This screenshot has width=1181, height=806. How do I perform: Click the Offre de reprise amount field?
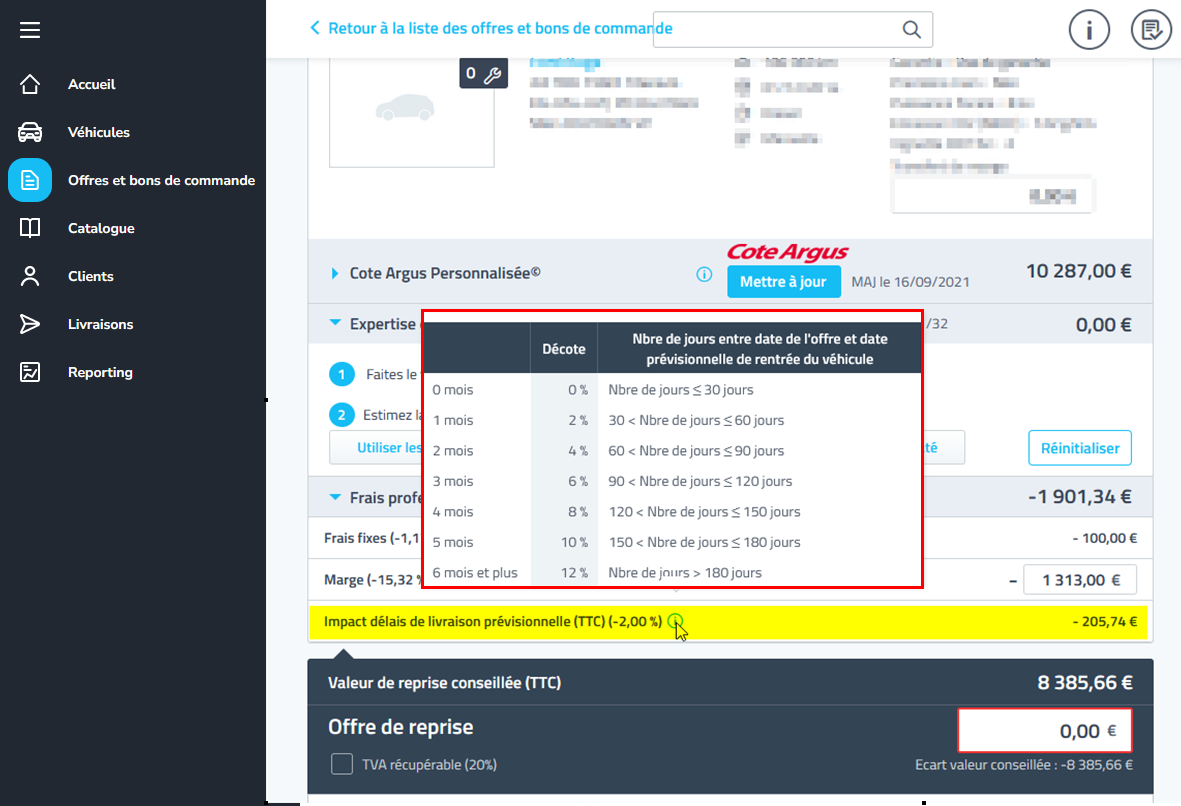1045,731
